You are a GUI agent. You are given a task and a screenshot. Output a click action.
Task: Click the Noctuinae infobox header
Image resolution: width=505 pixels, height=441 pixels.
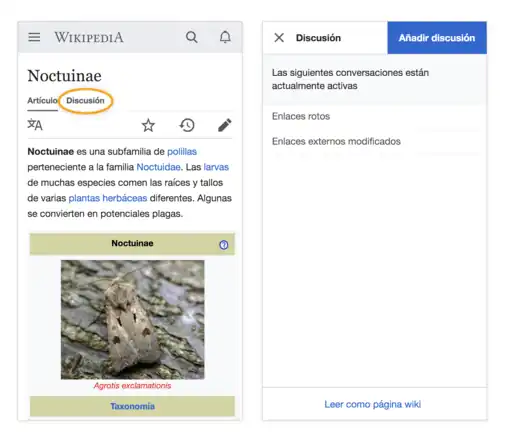coord(132,244)
